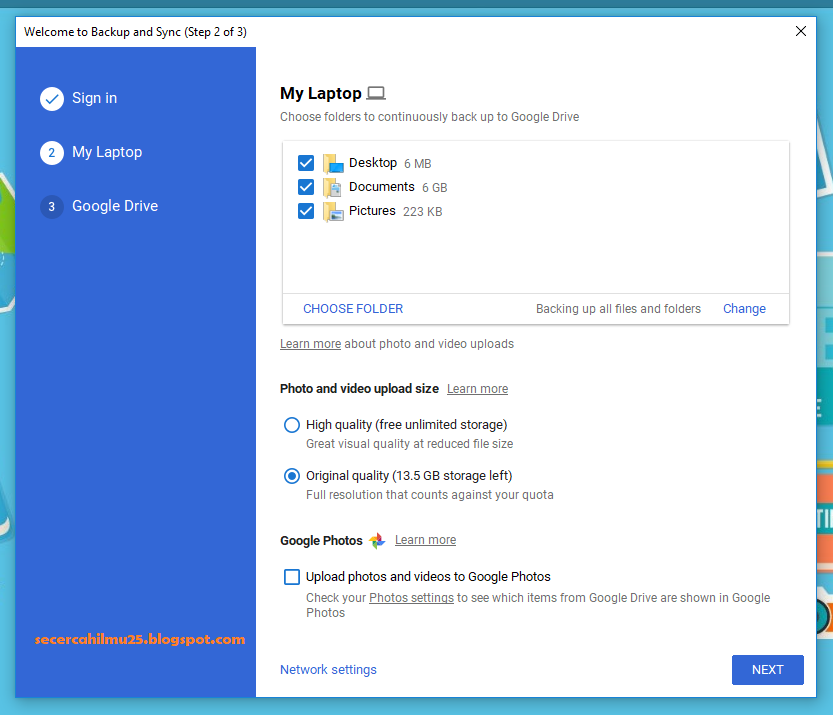Click the 6 MB Desktop size value
This screenshot has height=715, width=833.
418,164
